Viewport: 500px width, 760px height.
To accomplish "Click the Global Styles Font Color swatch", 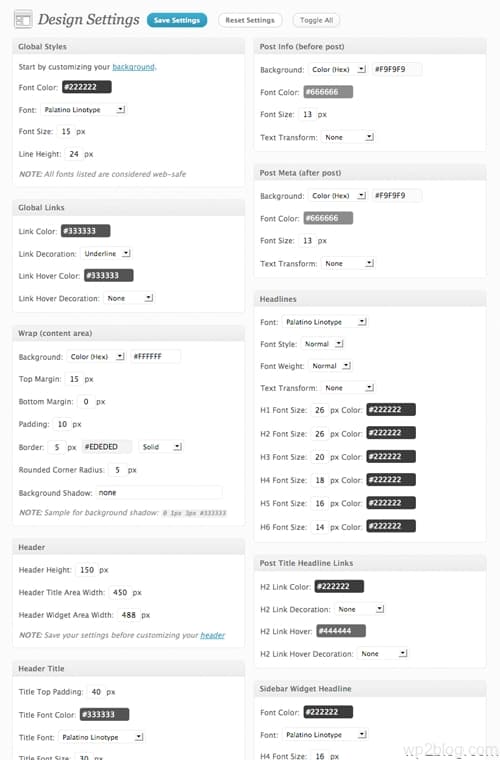I will [x=87, y=87].
